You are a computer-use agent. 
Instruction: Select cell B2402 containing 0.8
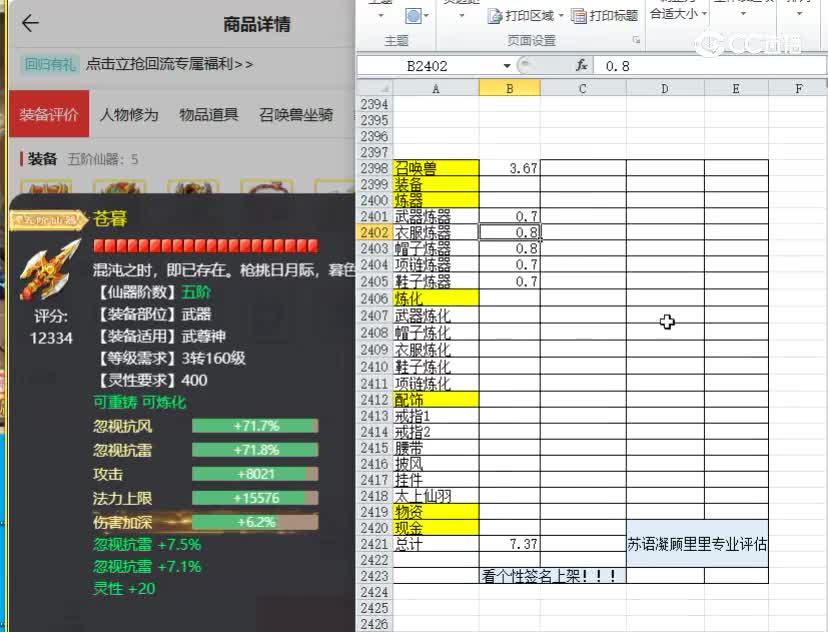pyautogui.click(x=509, y=232)
